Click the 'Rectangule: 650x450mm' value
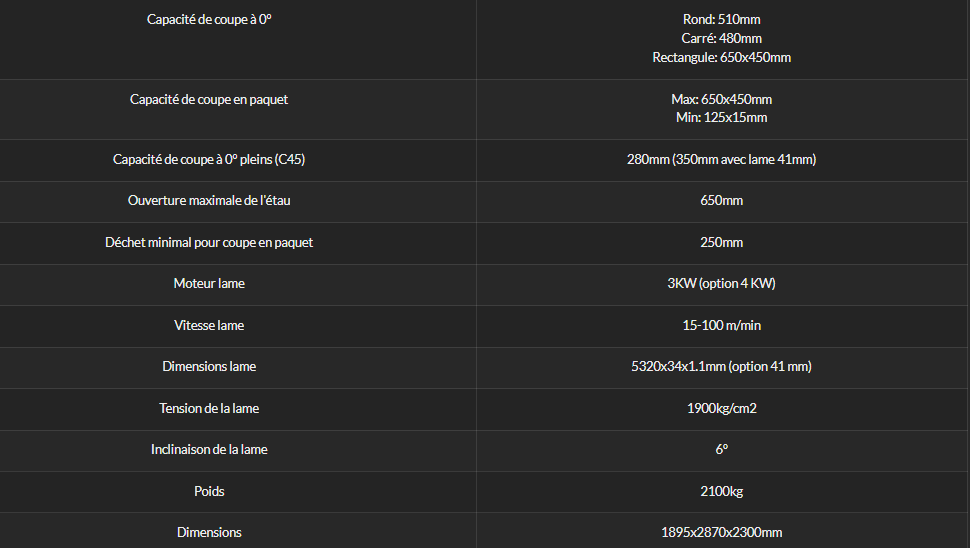Screen dimensions: 970x548 pos(721,58)
